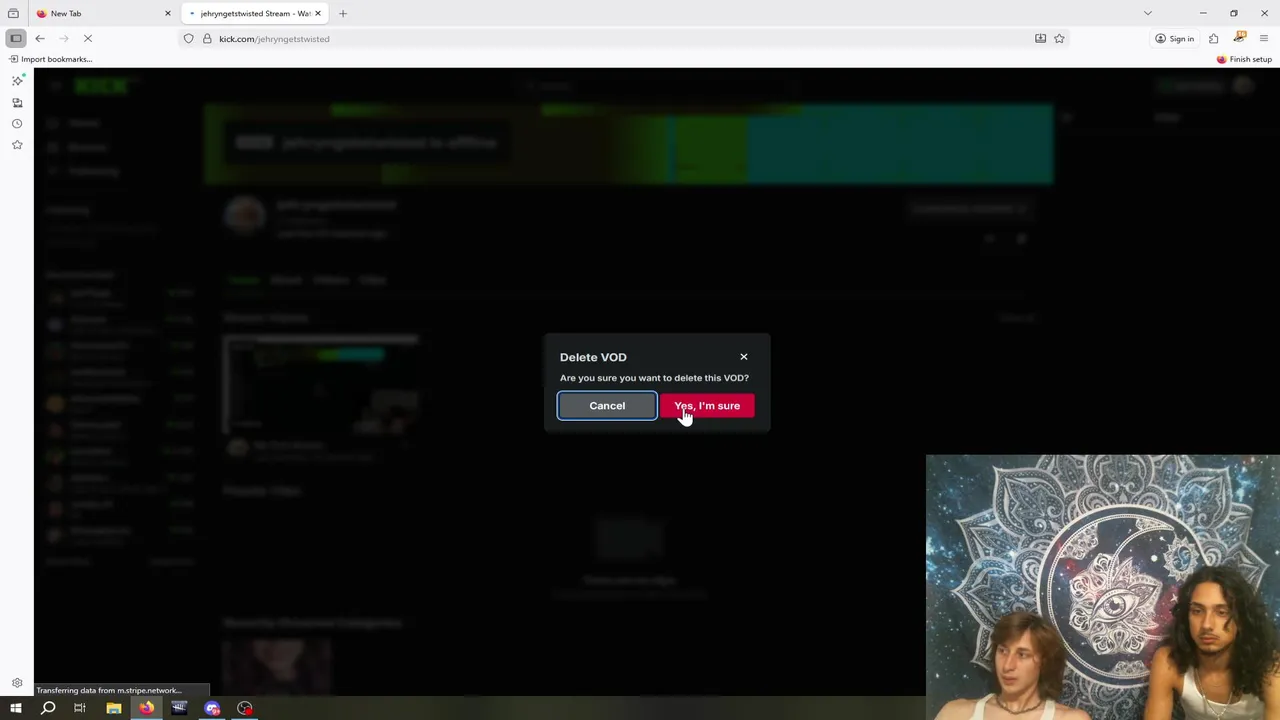
Task: Expand the list all tabs dropdown
Action: 1147,13
